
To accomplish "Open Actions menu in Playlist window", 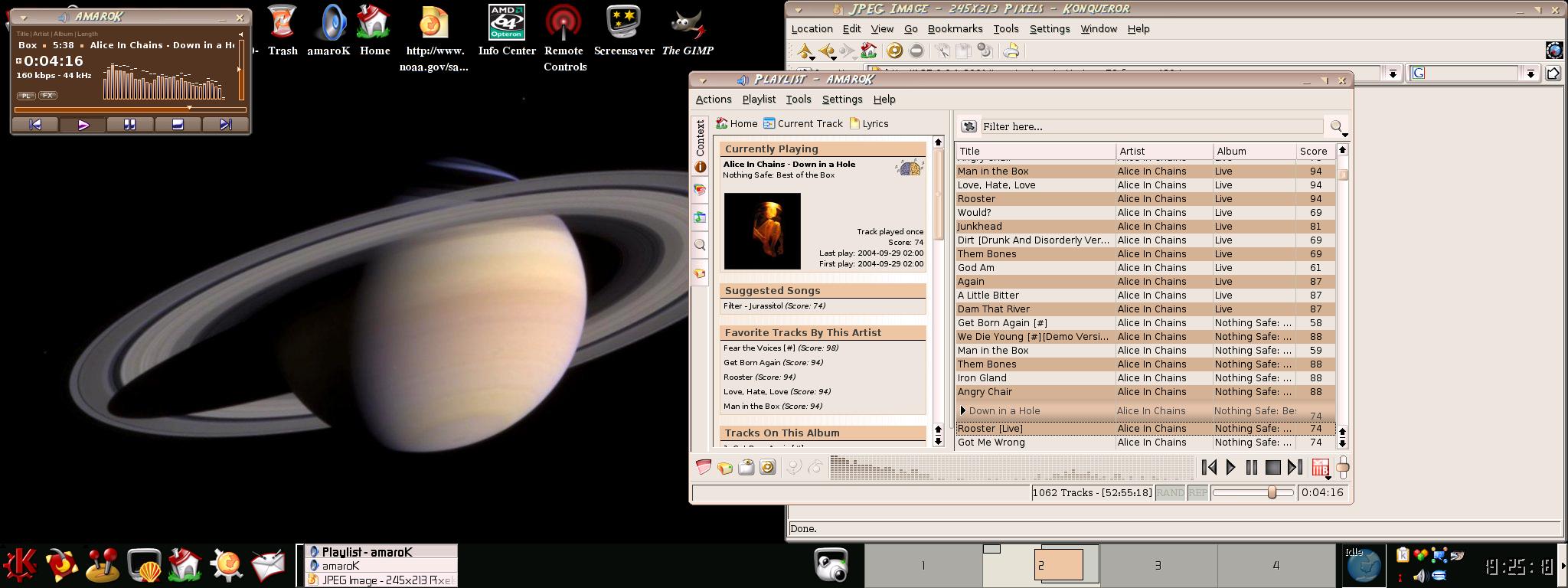I will (713, 100).
